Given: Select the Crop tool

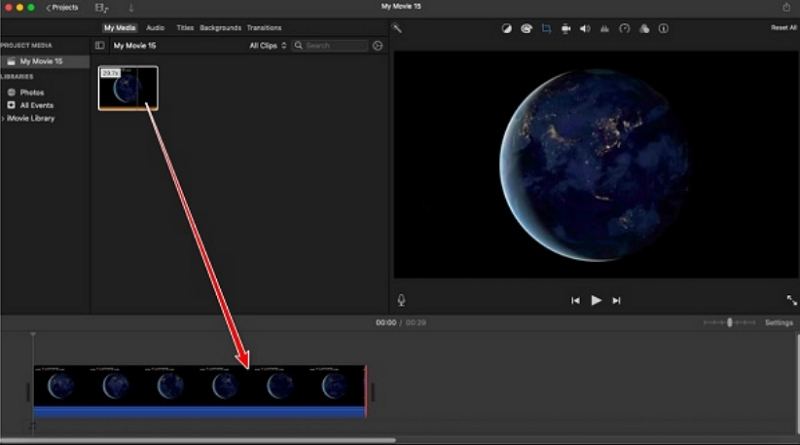Looking at the screenshot, I should (546, 29).
